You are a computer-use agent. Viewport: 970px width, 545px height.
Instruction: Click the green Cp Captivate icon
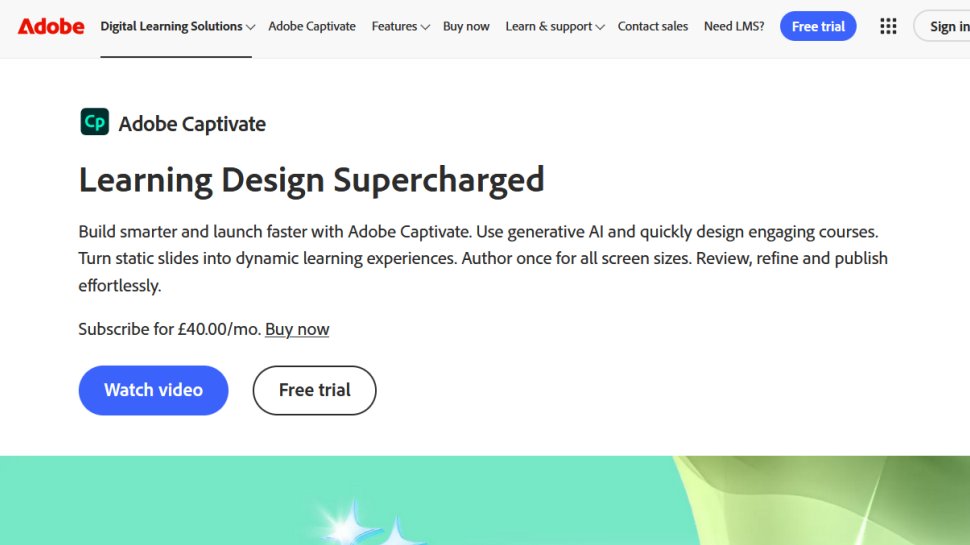pos(95,122)
